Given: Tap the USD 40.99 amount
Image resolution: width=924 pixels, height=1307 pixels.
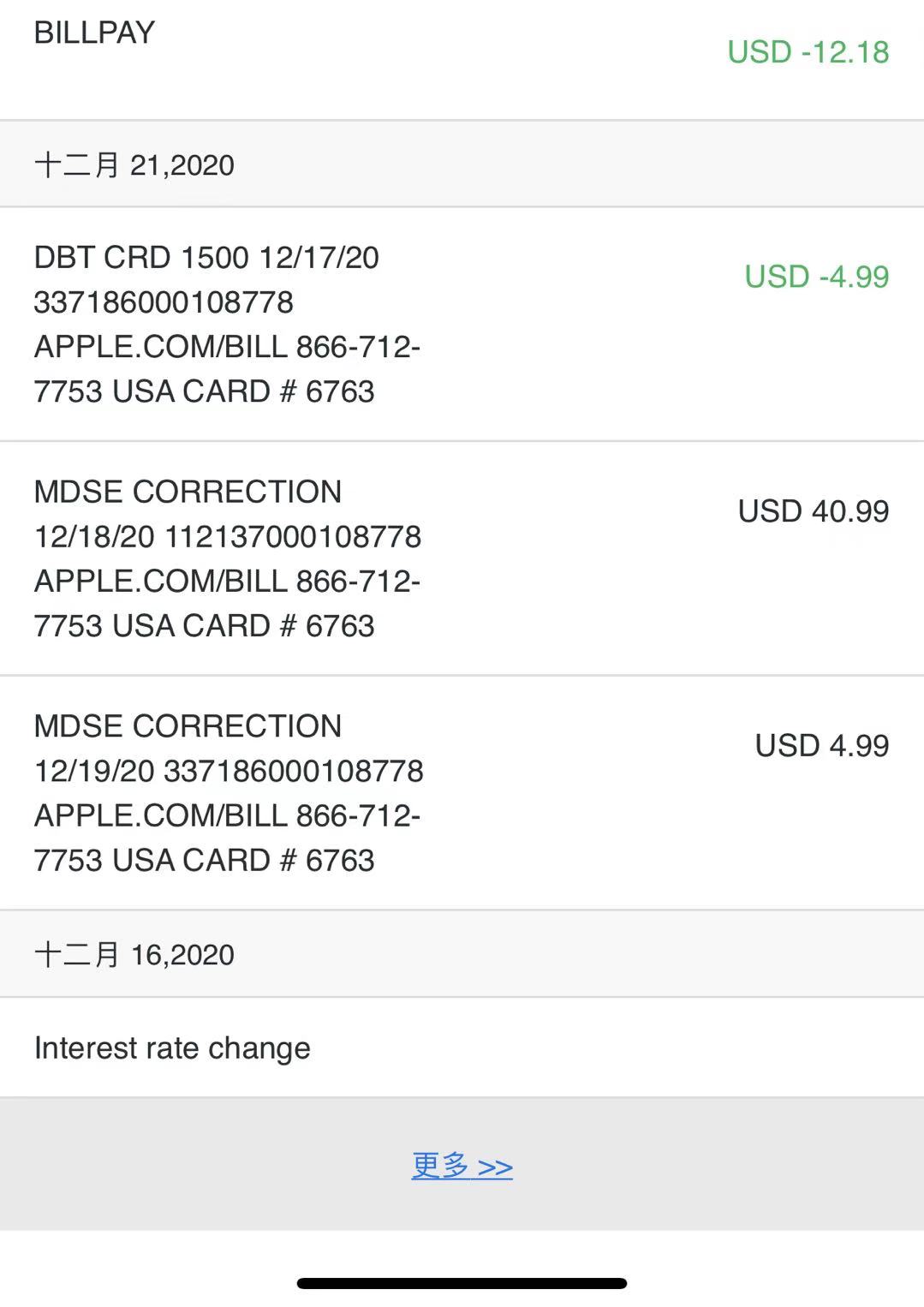Looking at the screenshot, I should coord(813,511).
